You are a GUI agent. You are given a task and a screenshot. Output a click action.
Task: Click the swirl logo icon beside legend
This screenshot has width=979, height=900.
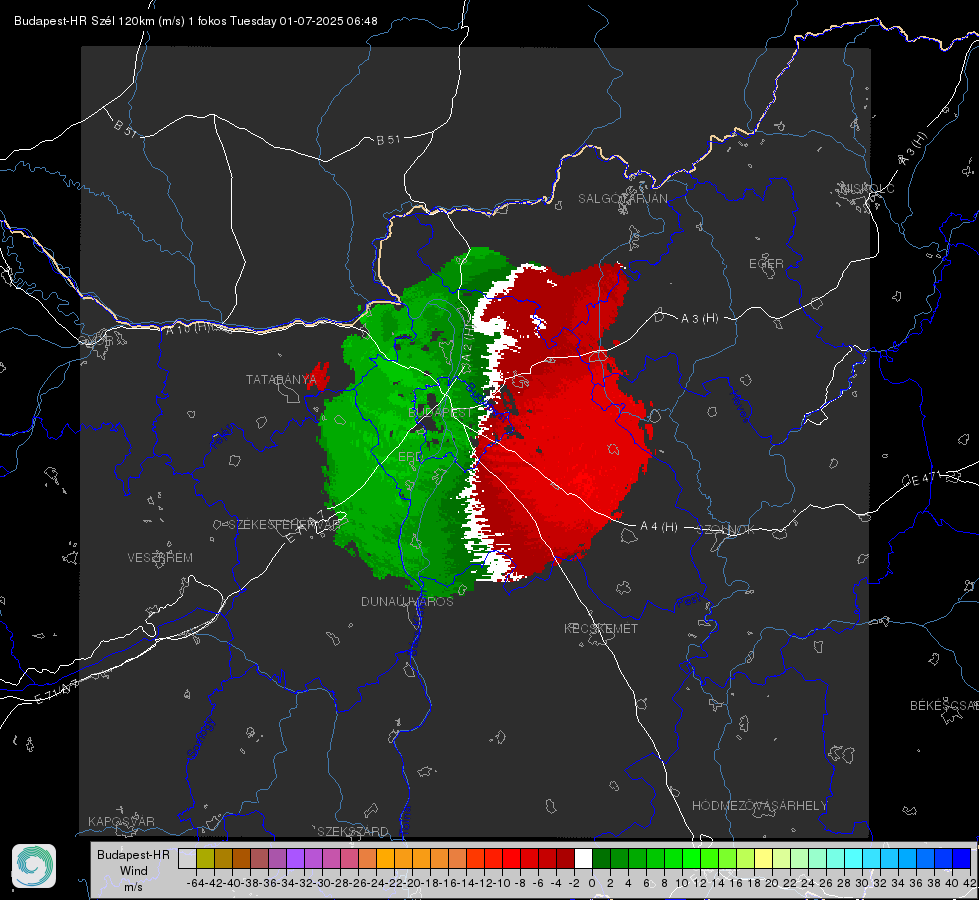[34, 866]
